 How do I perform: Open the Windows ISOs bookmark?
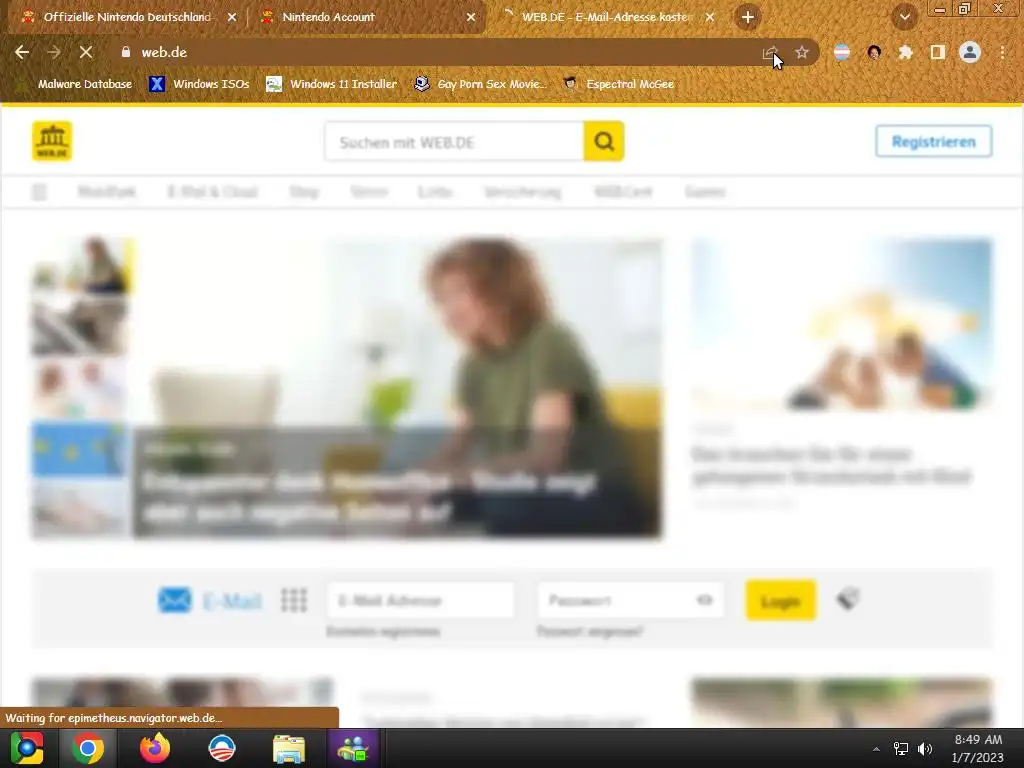tap(200, 84)
